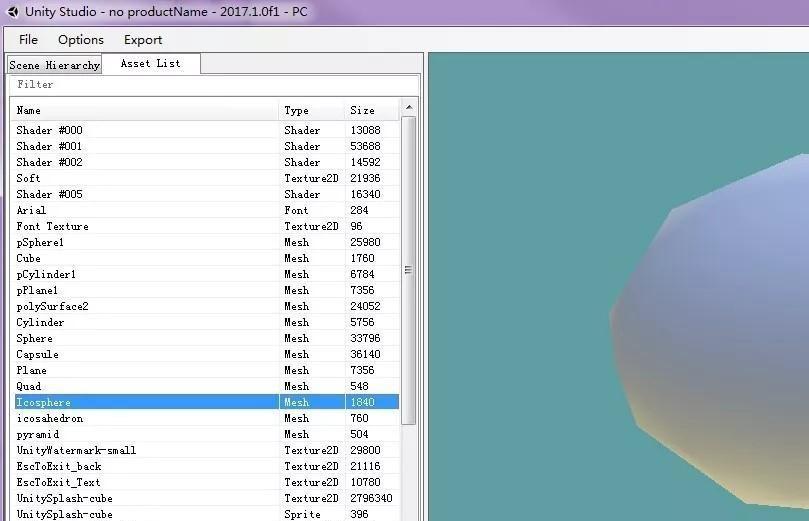809x521 pixels.
Task: Click the asset list vertical scrollbar thumb
Action: click(x=409, y=270)
